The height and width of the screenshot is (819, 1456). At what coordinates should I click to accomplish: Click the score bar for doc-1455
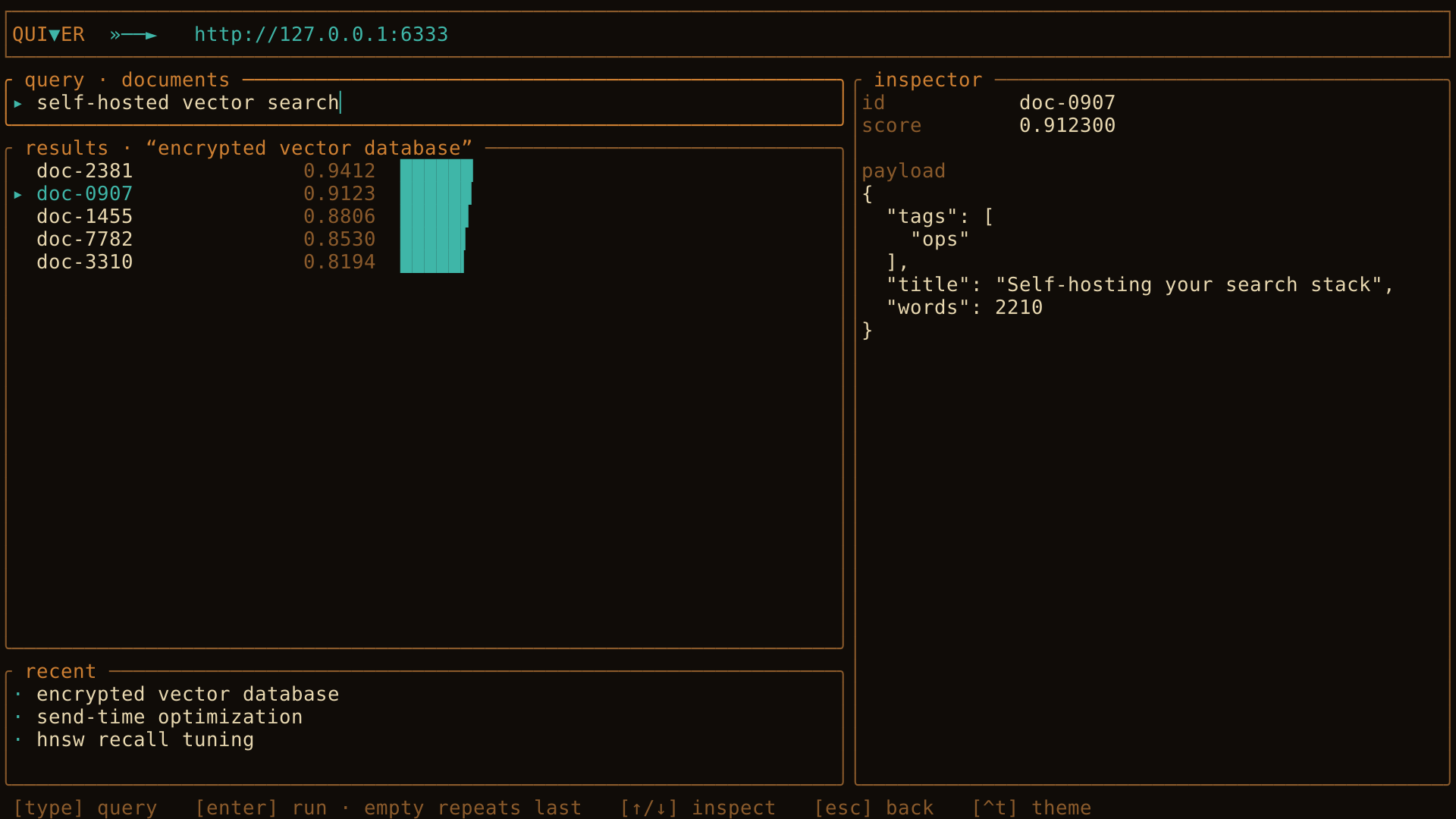(435, 216)
